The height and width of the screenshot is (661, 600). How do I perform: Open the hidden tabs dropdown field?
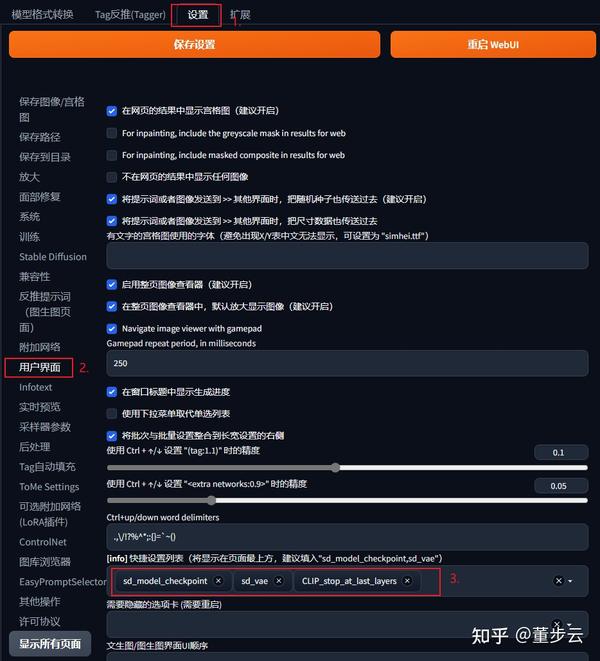pyautogui.click(x=347, y=624)
